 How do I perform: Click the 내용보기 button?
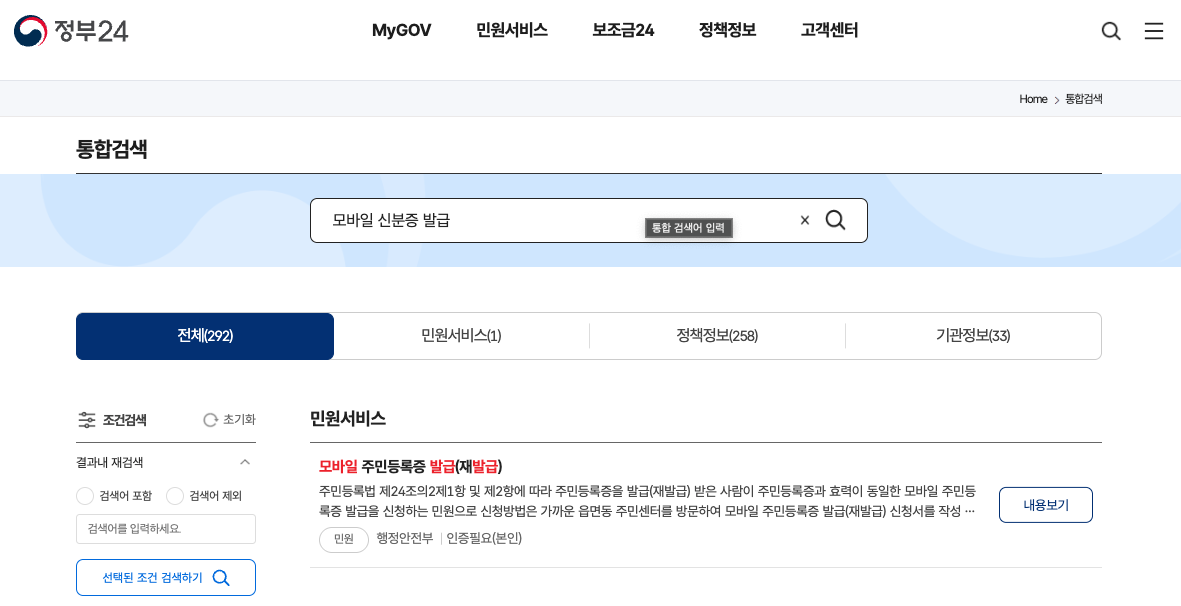pos(1045,505)
